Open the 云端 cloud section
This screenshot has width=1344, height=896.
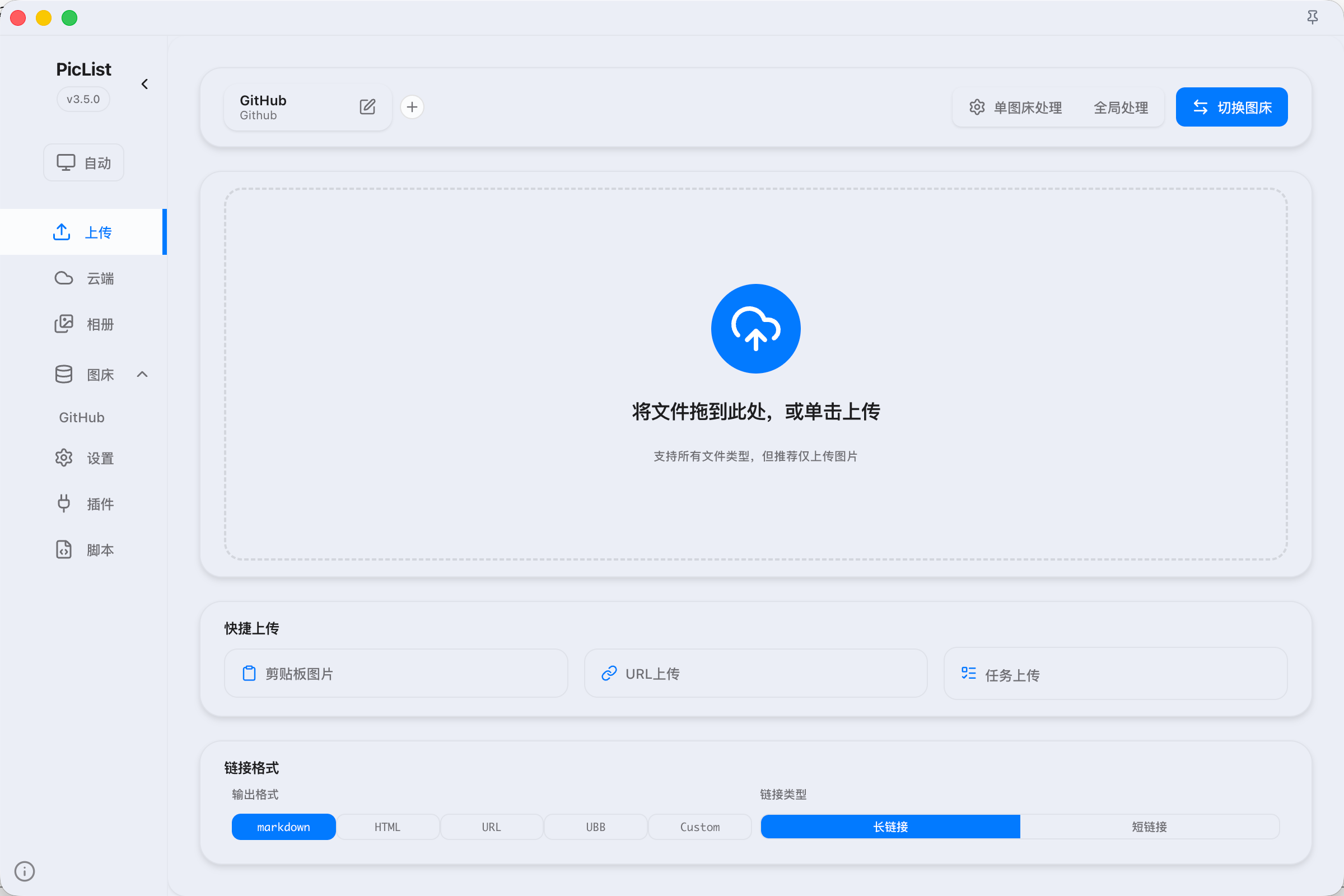83,278
